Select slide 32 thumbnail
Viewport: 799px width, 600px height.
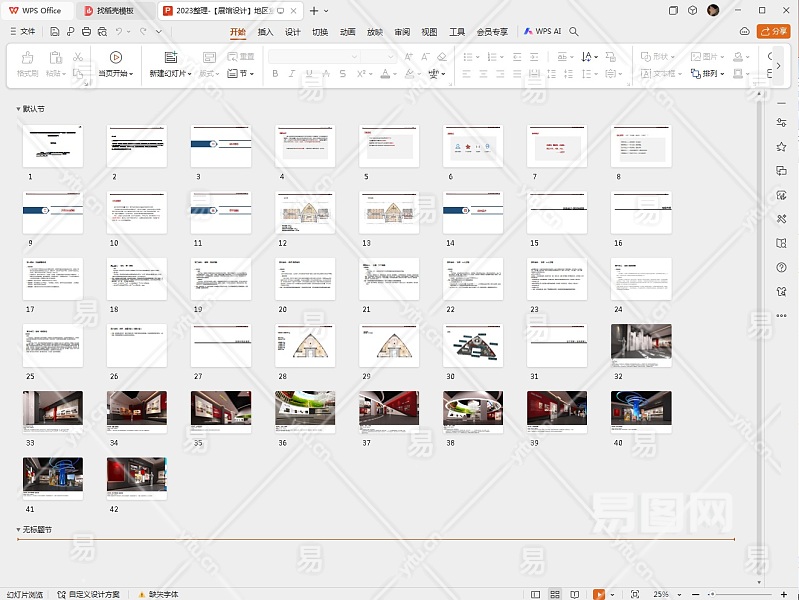pos(641,345)
